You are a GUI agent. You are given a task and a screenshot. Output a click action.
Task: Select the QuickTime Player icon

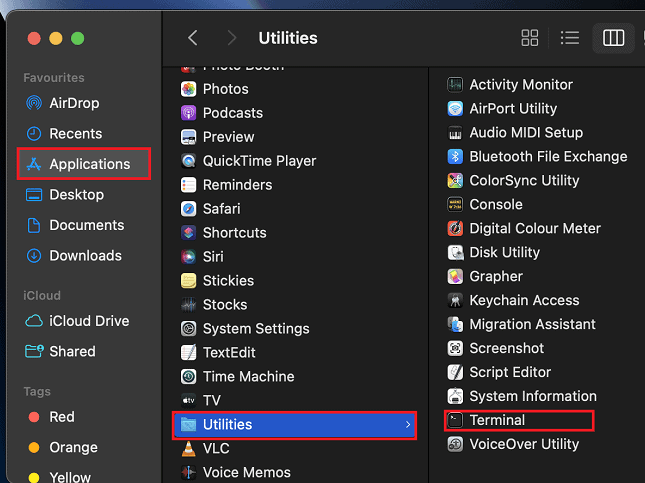(x=189, y=161)
